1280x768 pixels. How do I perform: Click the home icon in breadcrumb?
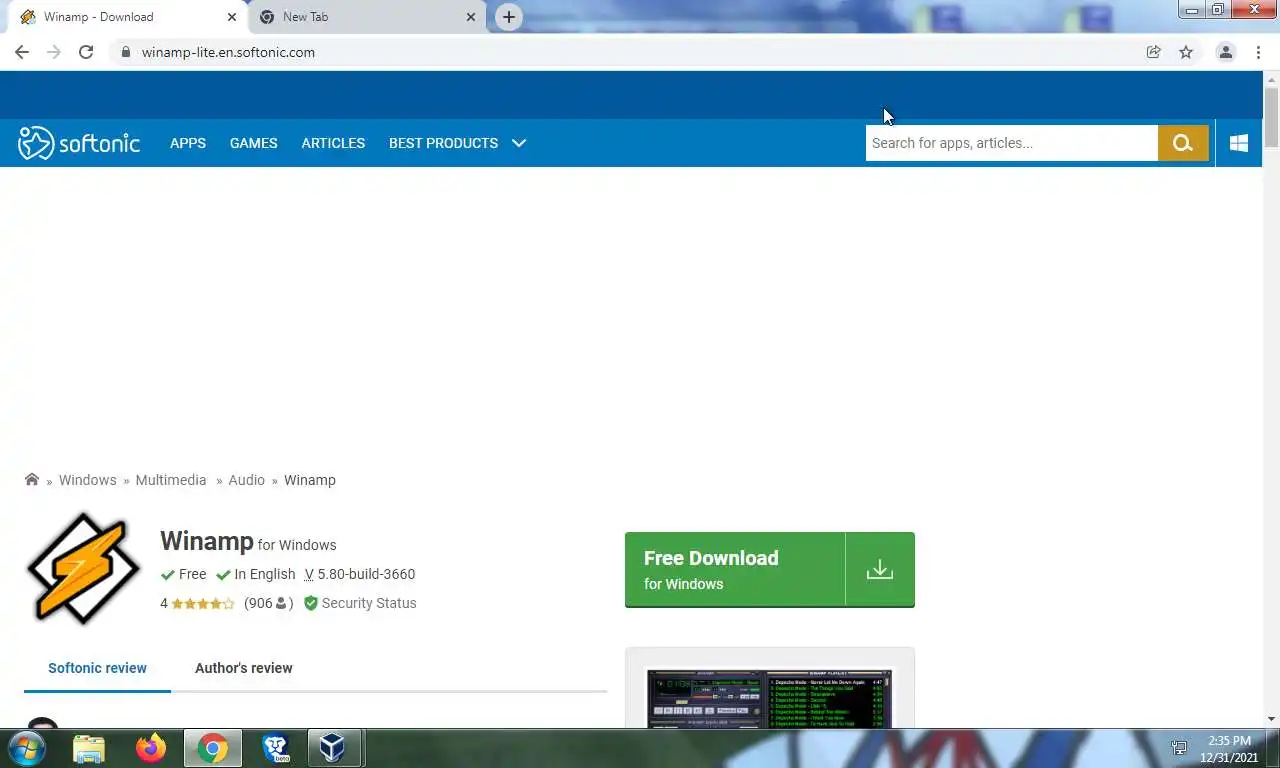32,480
